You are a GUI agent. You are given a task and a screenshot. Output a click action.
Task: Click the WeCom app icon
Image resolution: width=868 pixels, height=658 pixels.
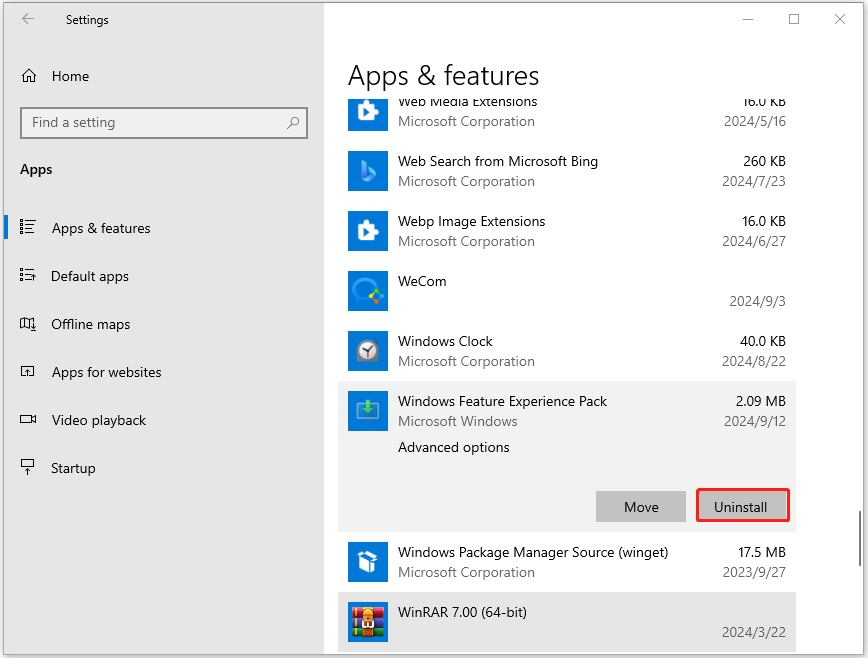pos(368,291)
